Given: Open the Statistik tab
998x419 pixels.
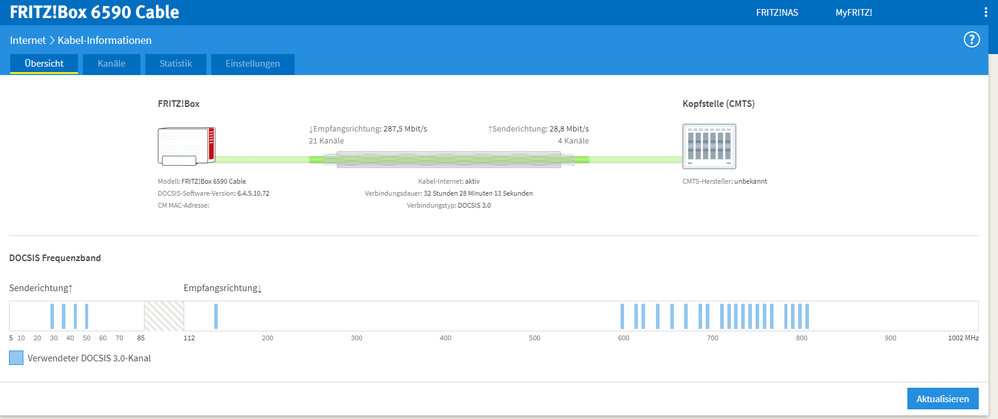Looking at the screenshot, I should 176,64.
